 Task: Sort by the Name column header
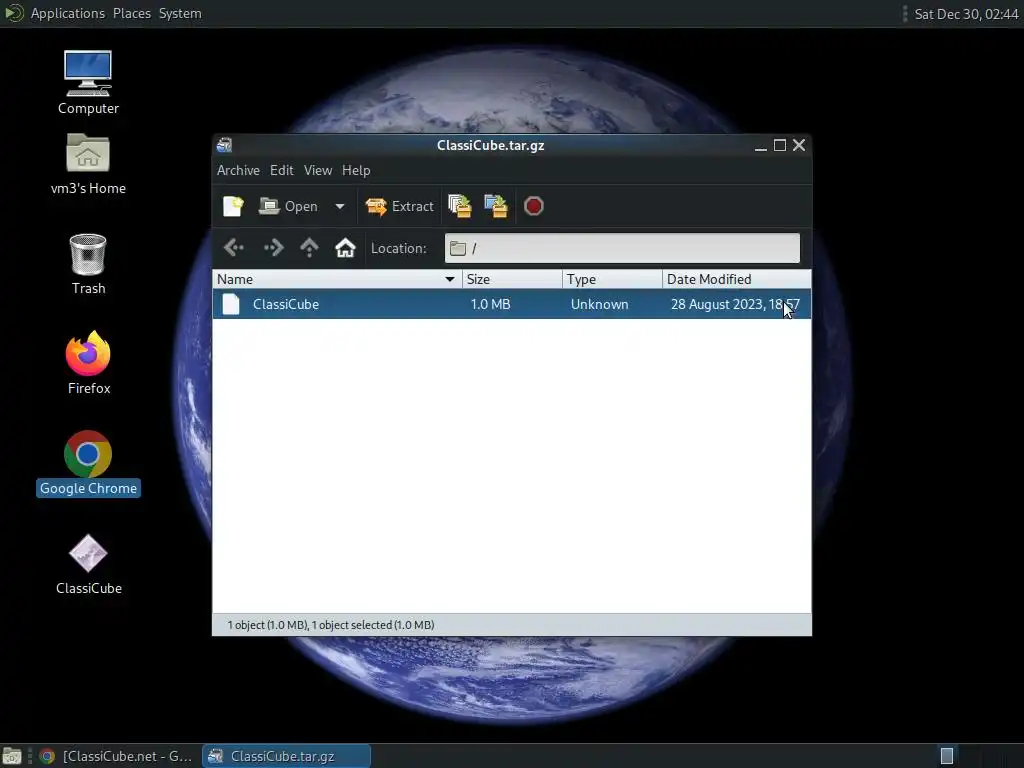[x=337, y=280]
